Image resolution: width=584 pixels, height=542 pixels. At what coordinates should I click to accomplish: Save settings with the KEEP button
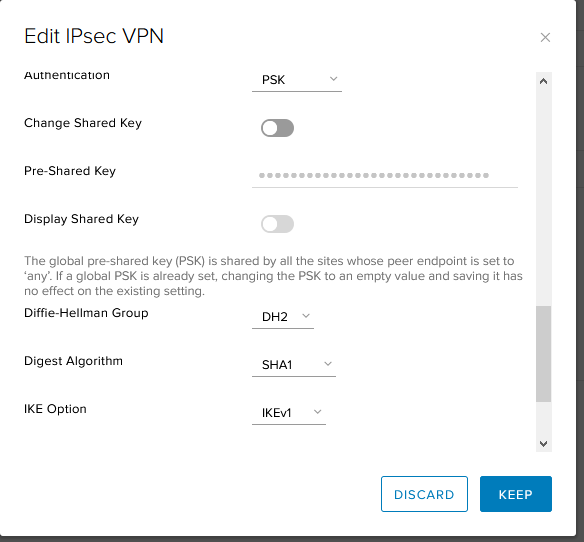coord(516,494)
